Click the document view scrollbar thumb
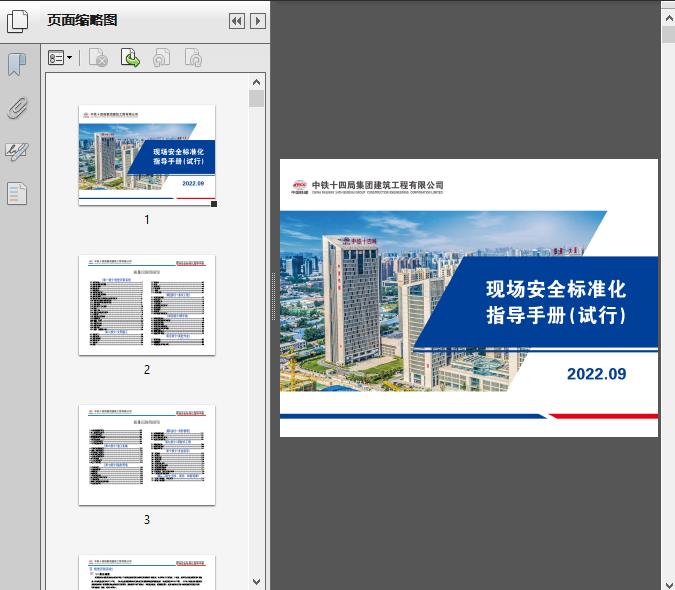Viewport: 675px width, 590px height. [x=669, y=34]
